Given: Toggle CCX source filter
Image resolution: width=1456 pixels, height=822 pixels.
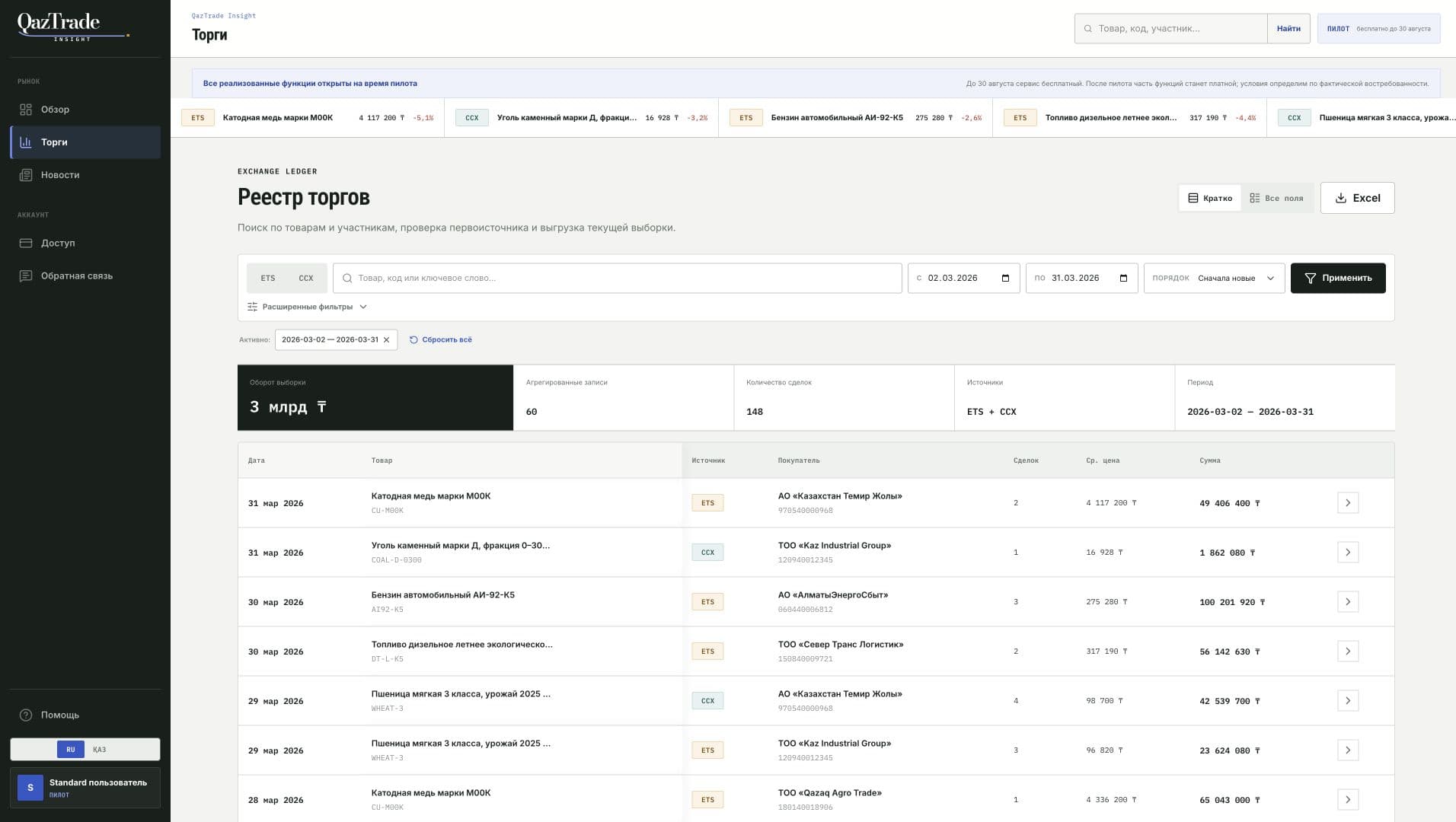Looking at the screenshot, I should pyautogui.click(x=306, y=279).
